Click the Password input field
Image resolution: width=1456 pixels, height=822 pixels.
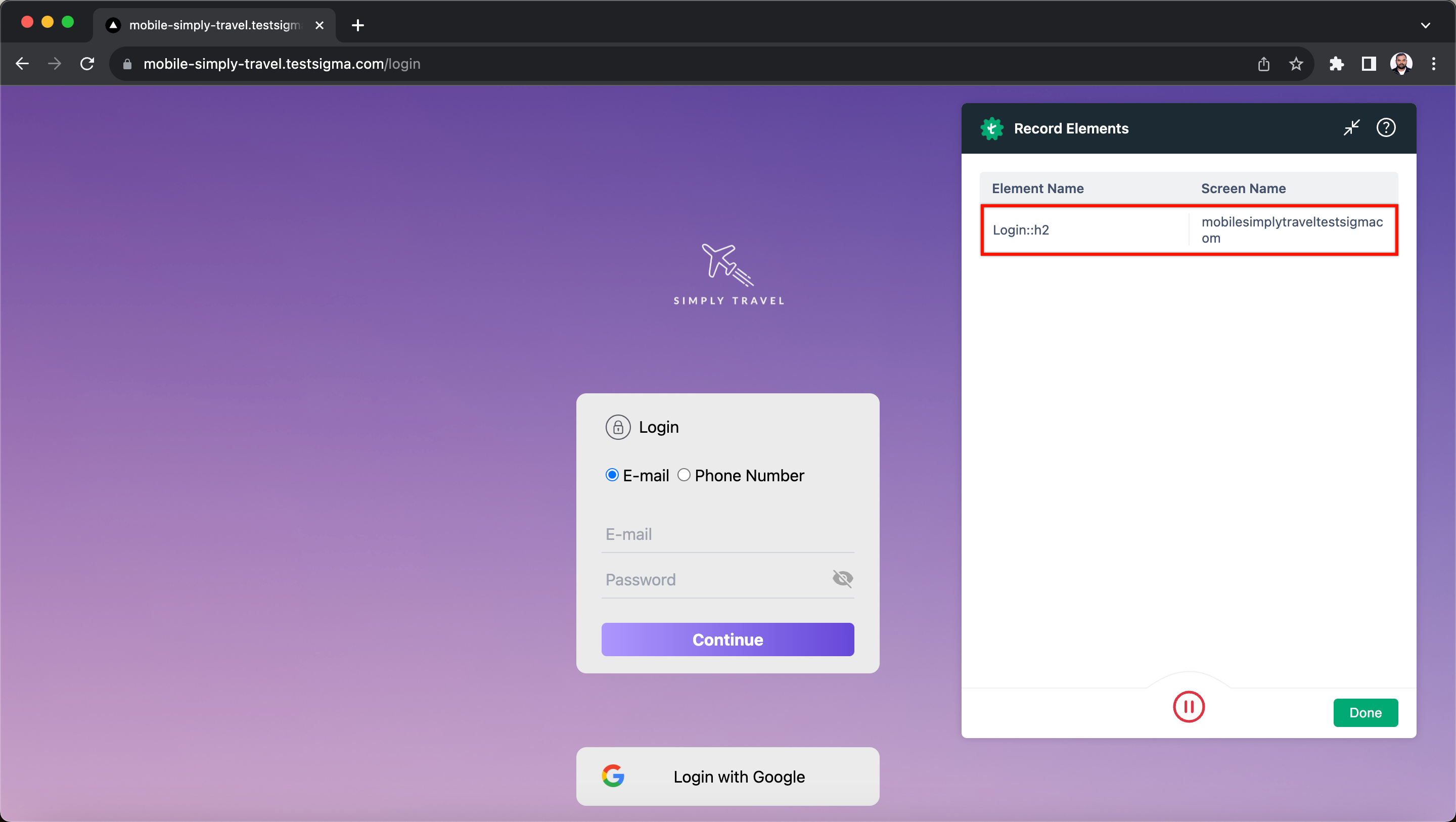[x=727, y=579]
